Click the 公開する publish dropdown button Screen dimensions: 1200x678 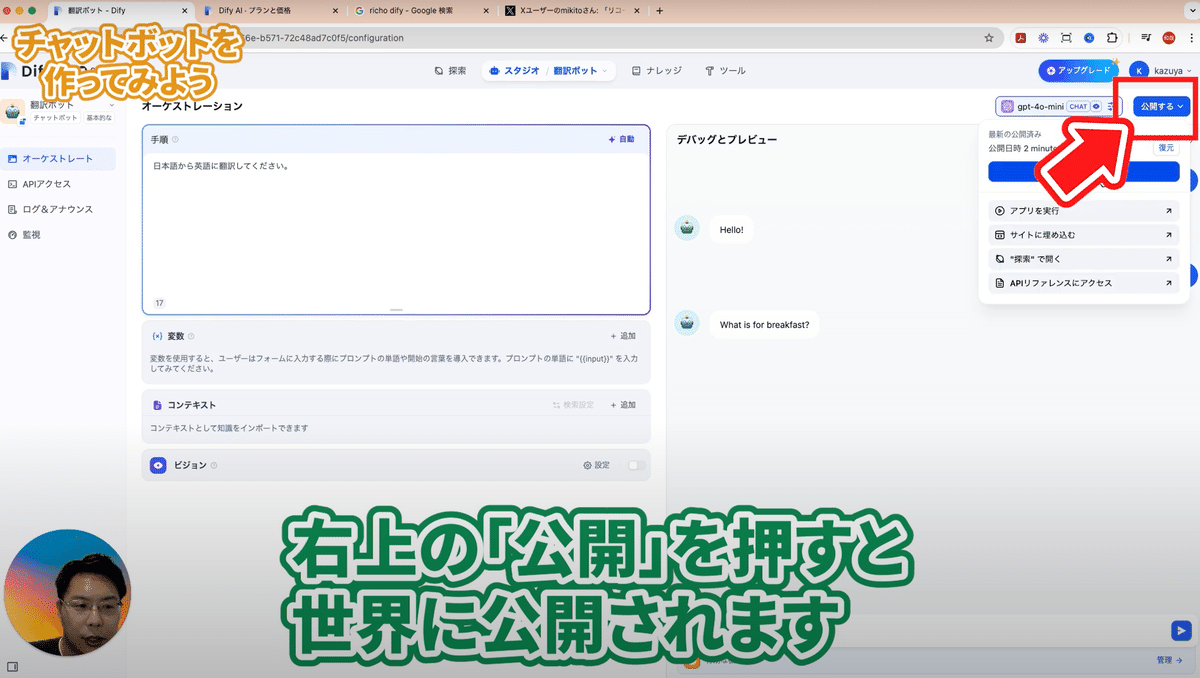(x=1162, y=106)
